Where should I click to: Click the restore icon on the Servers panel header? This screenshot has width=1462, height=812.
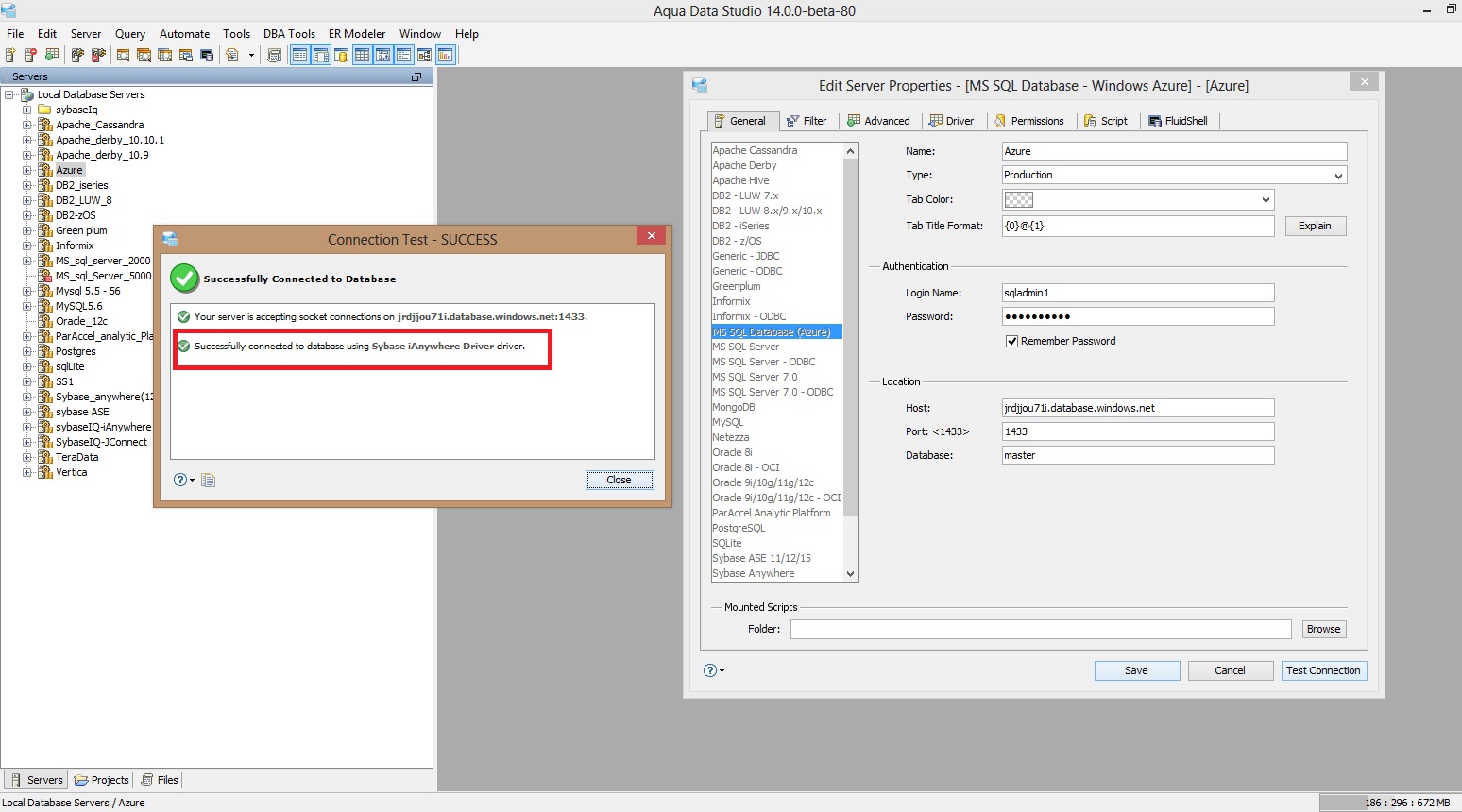(416, 76)
